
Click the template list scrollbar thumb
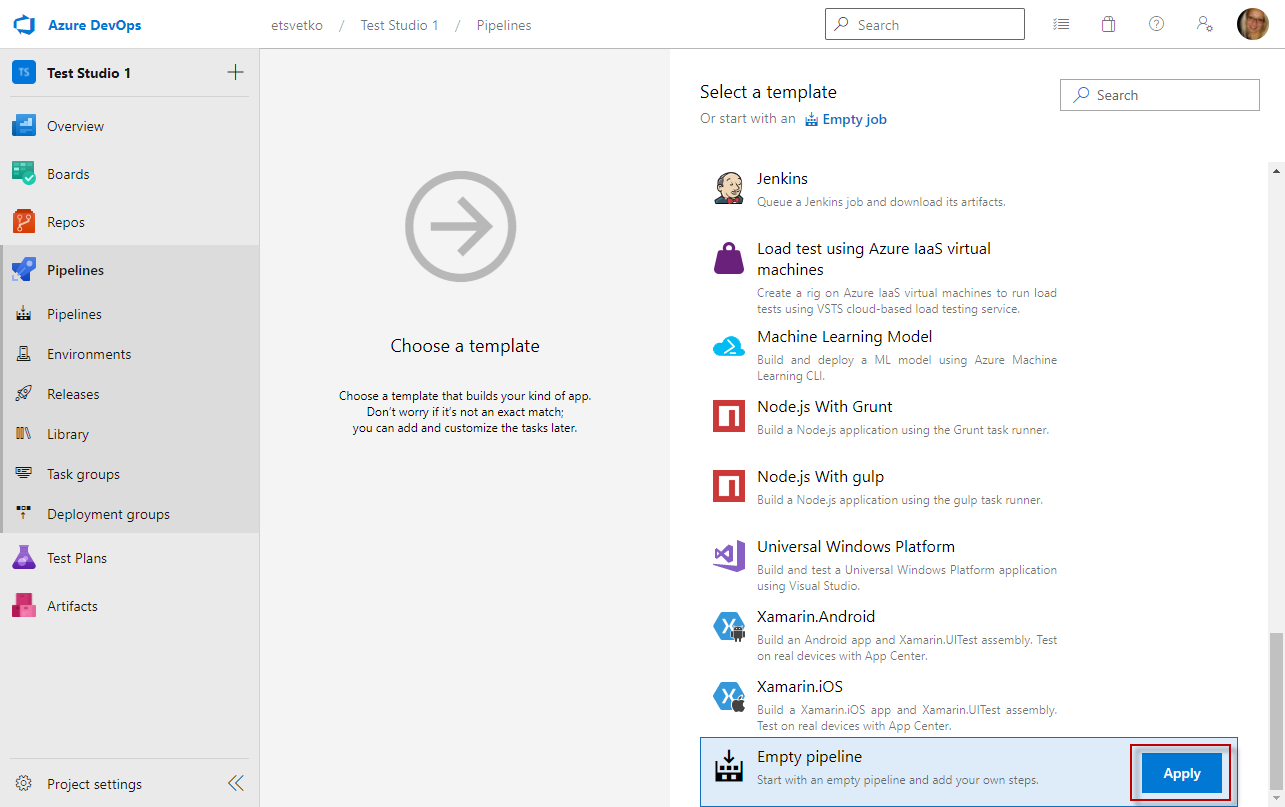point(1274,711)
